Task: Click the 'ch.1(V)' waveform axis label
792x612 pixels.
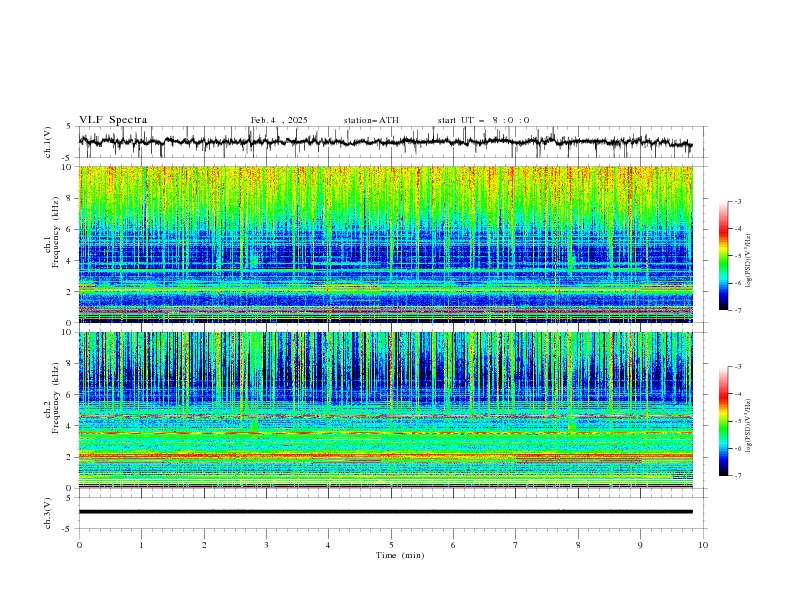Action: 48,142
